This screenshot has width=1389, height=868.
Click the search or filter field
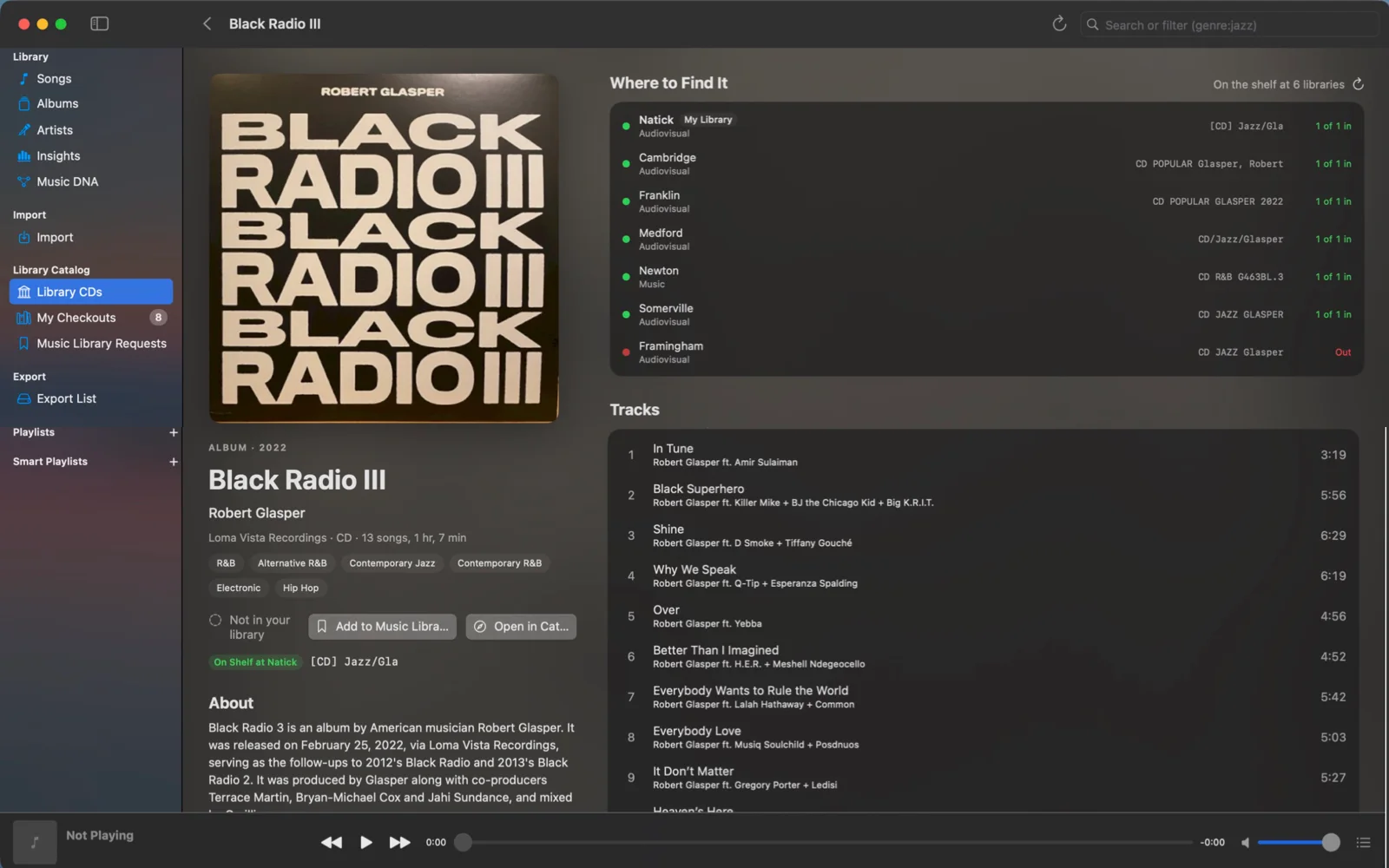click(x=1228, y=25)
